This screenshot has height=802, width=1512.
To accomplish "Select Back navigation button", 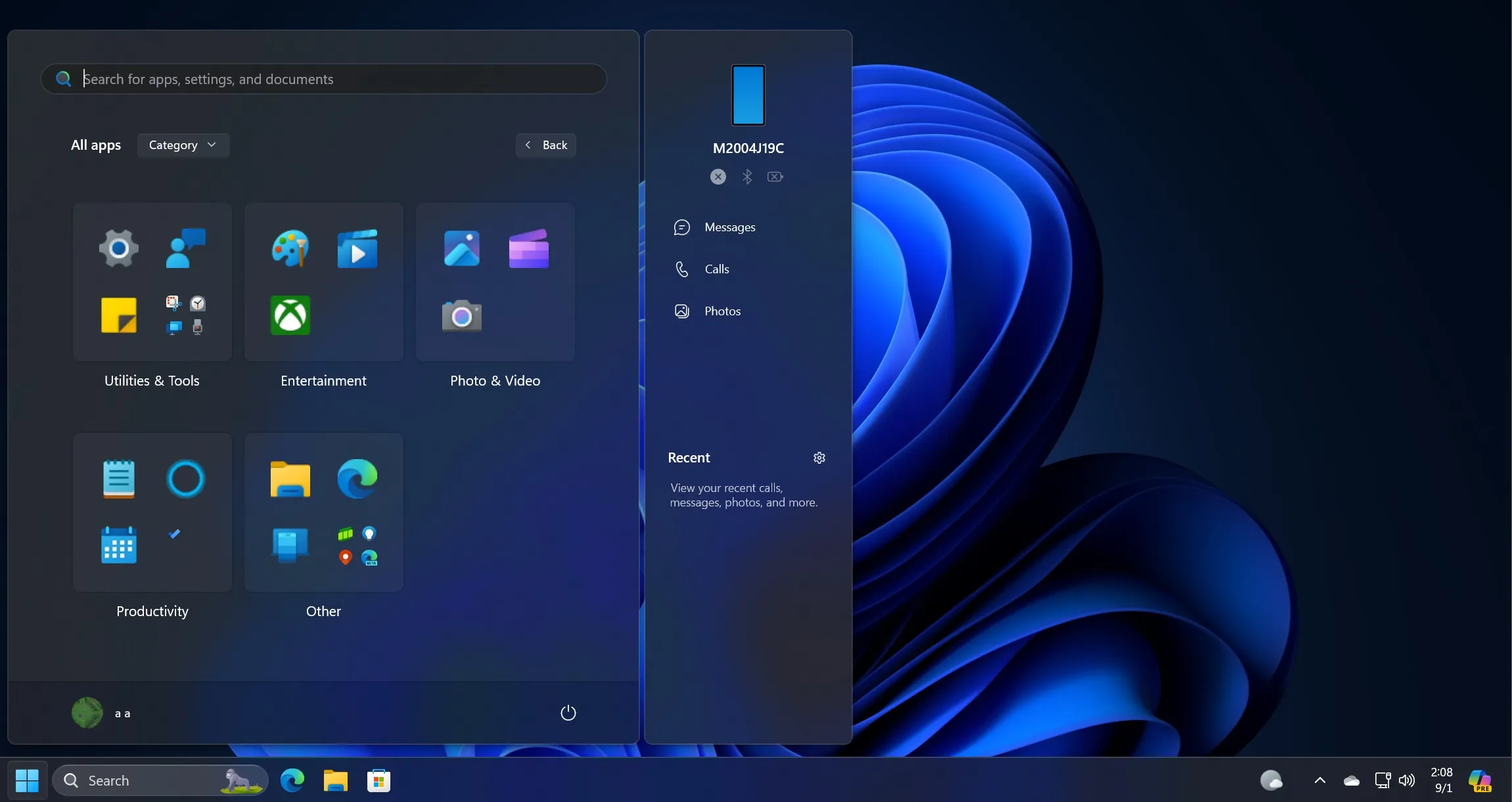I will pos(546,144).
